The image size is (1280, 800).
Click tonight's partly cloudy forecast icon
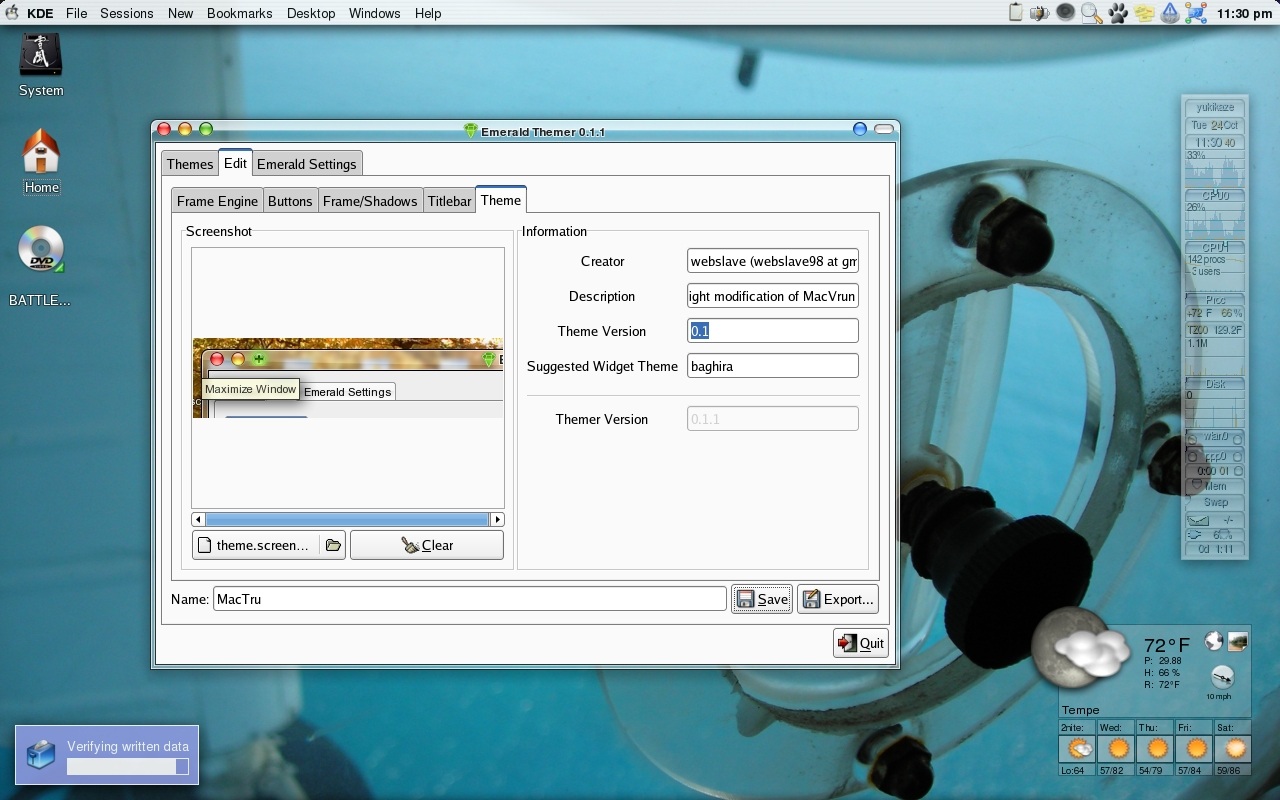[1078, 749]
